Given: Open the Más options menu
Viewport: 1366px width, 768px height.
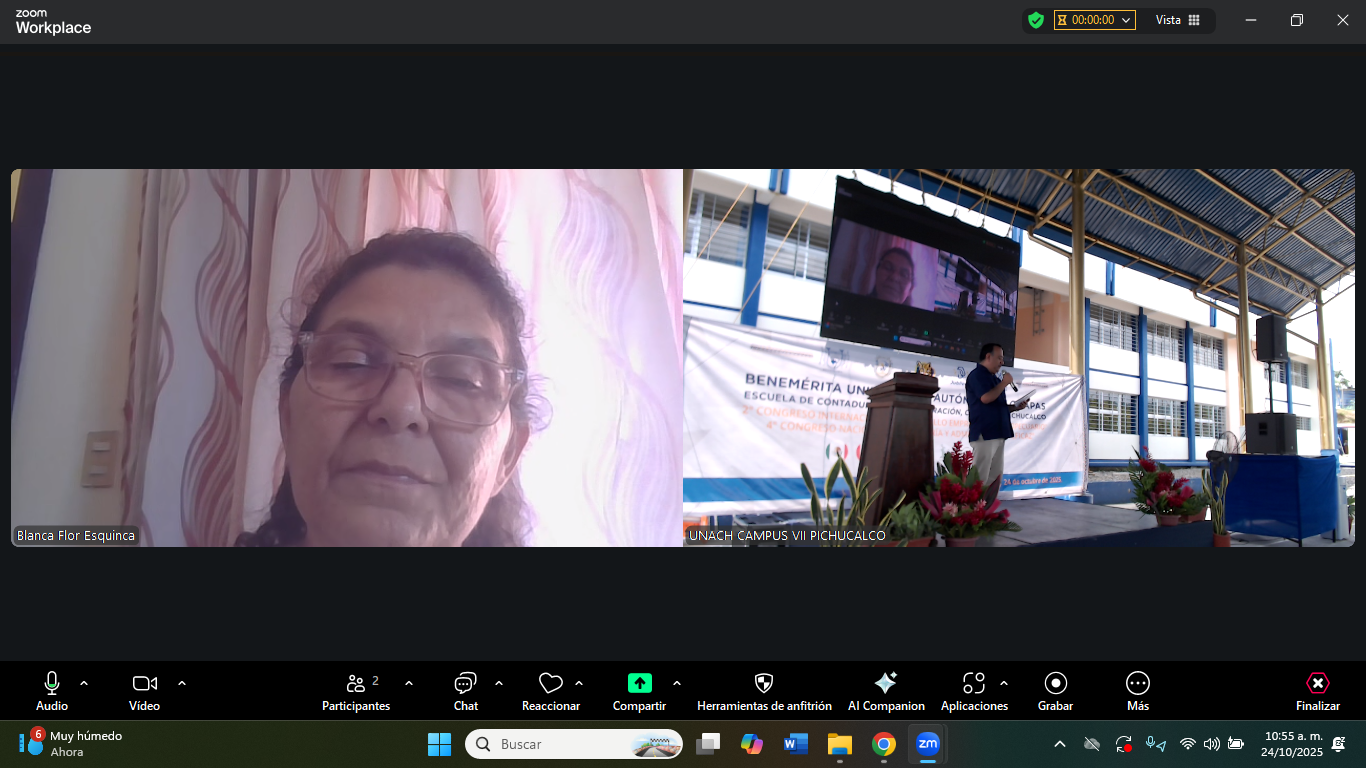Looking at the screenshot, I should point(1137,684).
